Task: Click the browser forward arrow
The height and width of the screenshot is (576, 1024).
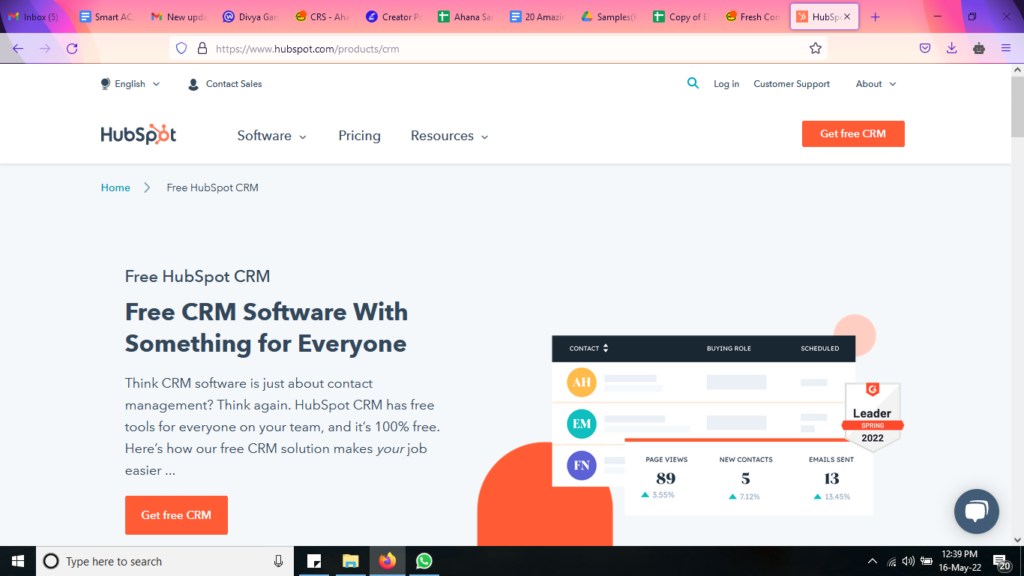Action: (x=45, y=48)
